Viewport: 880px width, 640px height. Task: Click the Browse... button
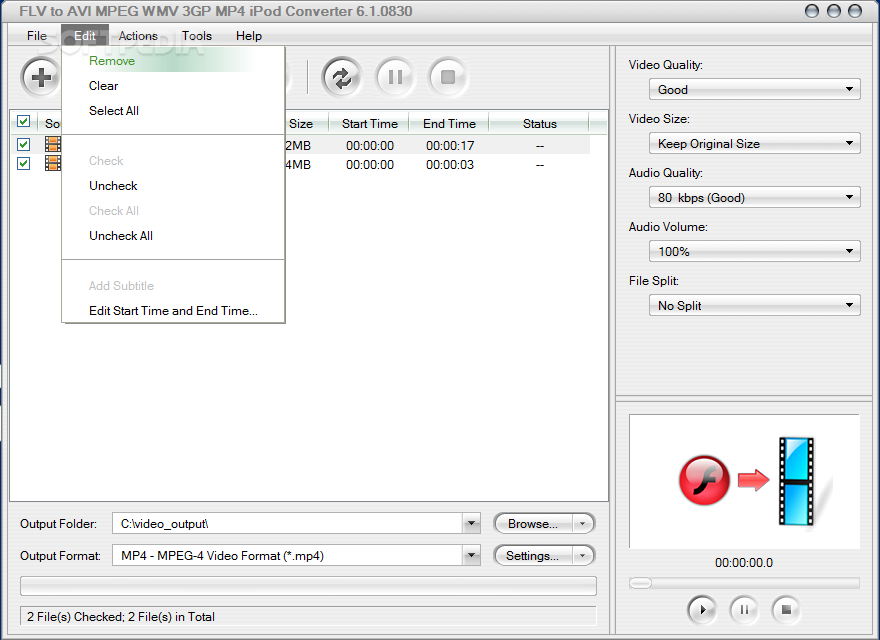pos(533,523)
